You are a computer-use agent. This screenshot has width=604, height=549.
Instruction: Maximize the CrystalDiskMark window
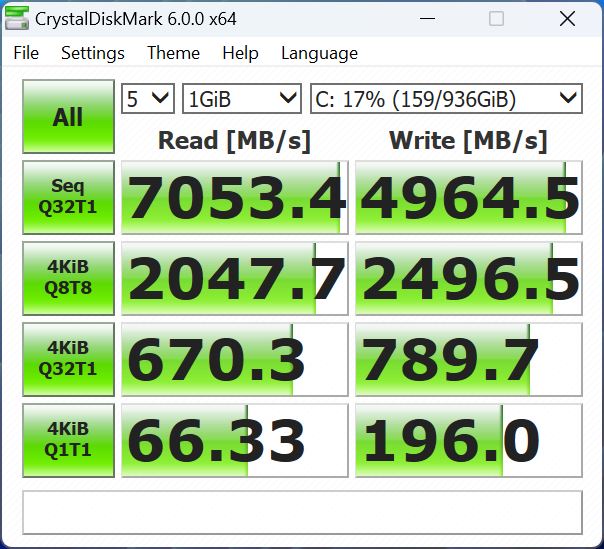(x=496, y=19)
